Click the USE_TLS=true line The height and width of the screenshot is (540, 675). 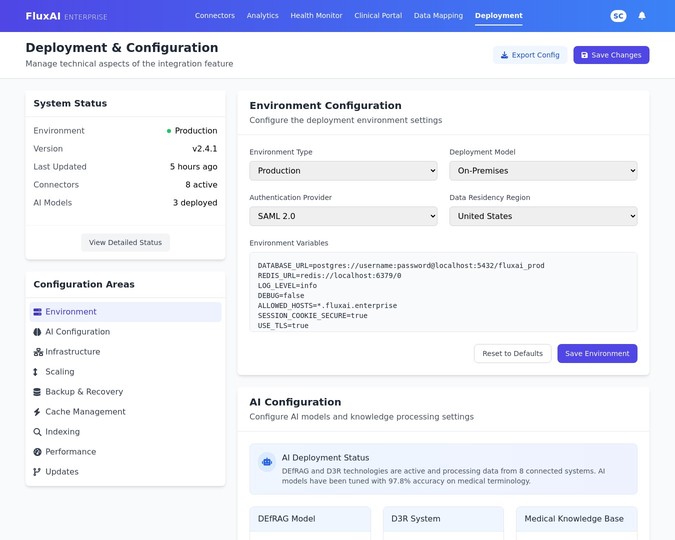pyautogui.click(x=283, y=326)
